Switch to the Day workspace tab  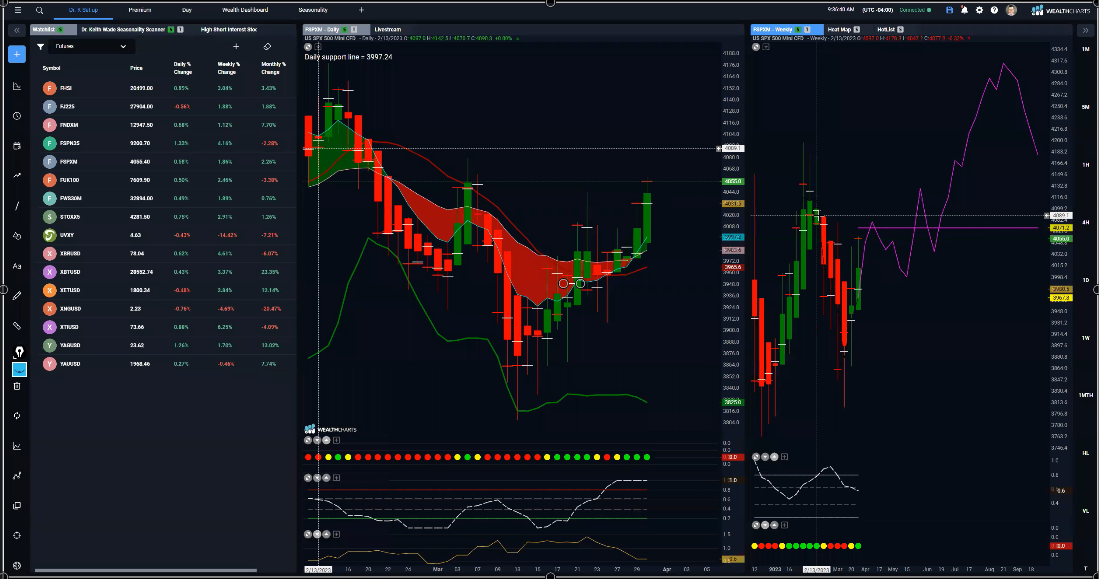point(186,11)
